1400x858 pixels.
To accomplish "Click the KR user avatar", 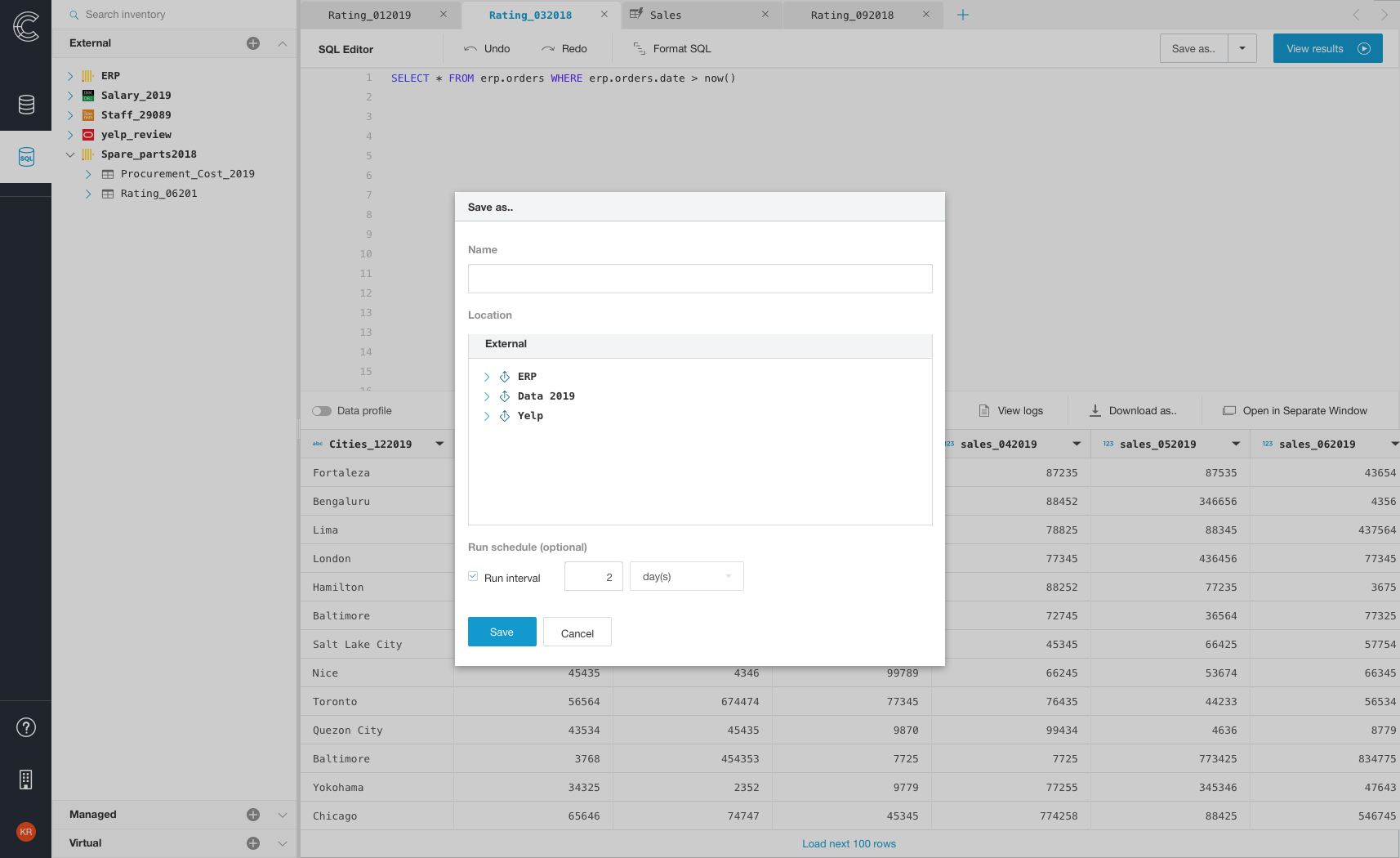I will point(26,832).
